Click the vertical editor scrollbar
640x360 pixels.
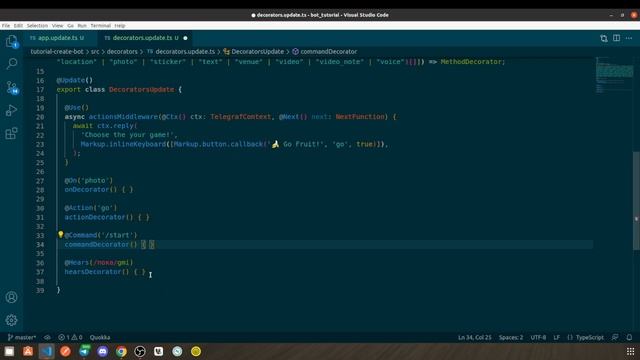click(636, 200)
